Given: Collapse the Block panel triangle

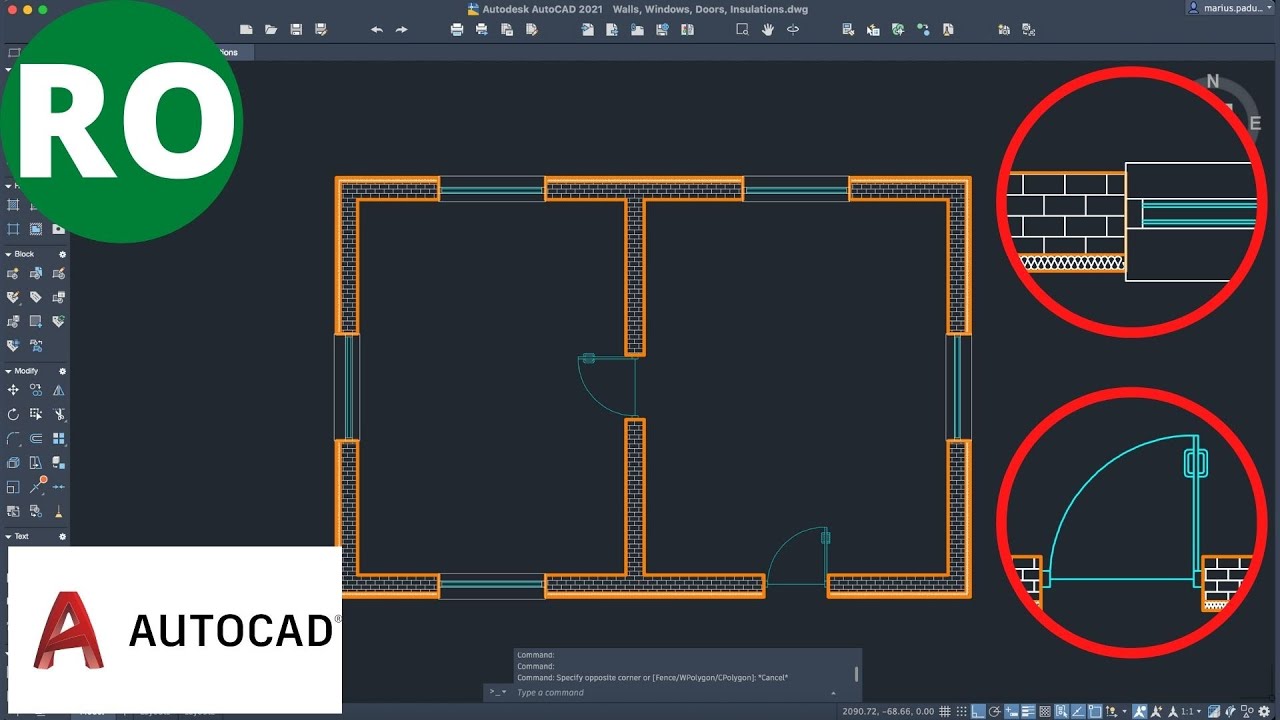Looking at the screenshot, I should pos(8,254).
